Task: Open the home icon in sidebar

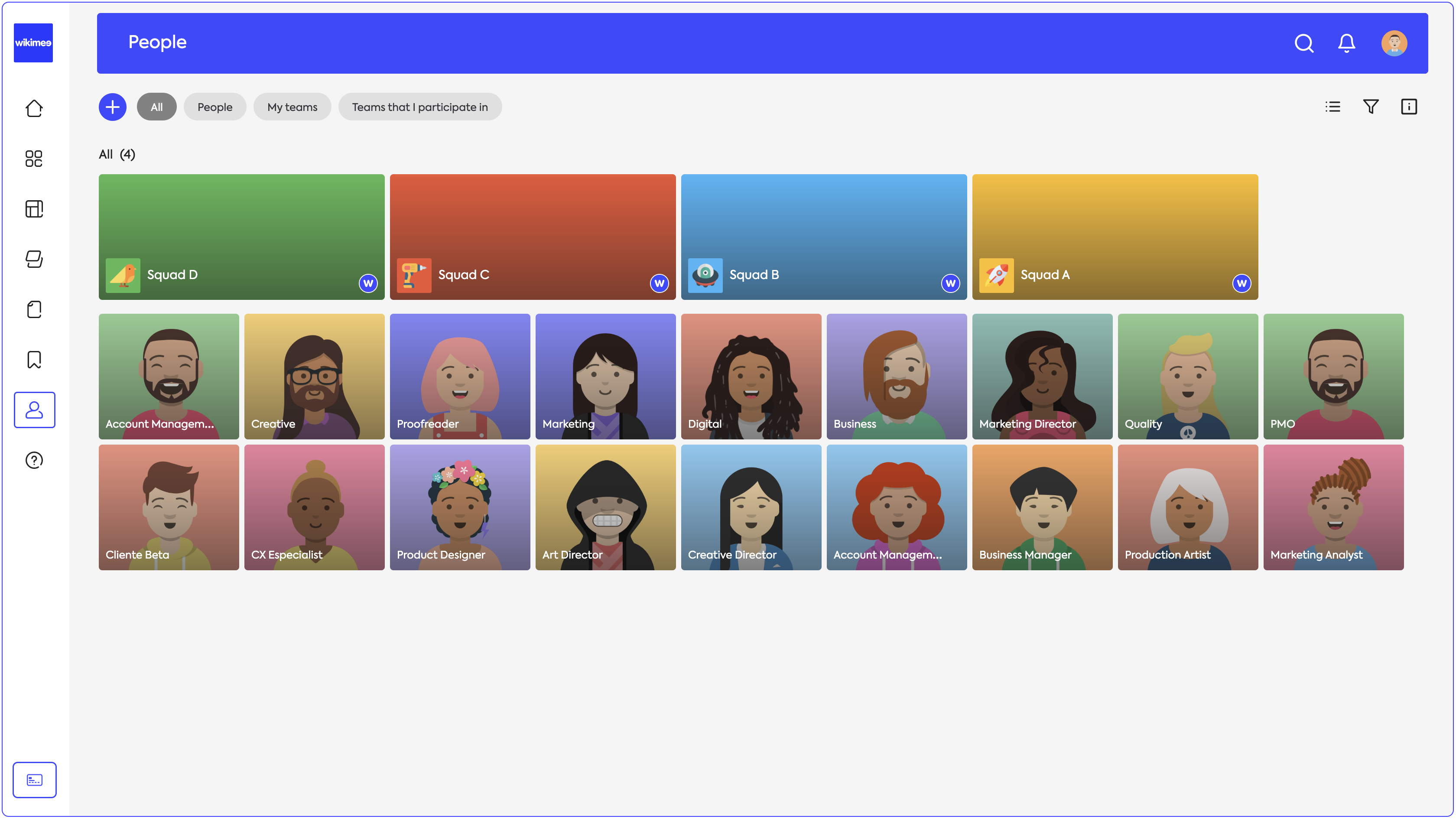Action: coord(34,108)
